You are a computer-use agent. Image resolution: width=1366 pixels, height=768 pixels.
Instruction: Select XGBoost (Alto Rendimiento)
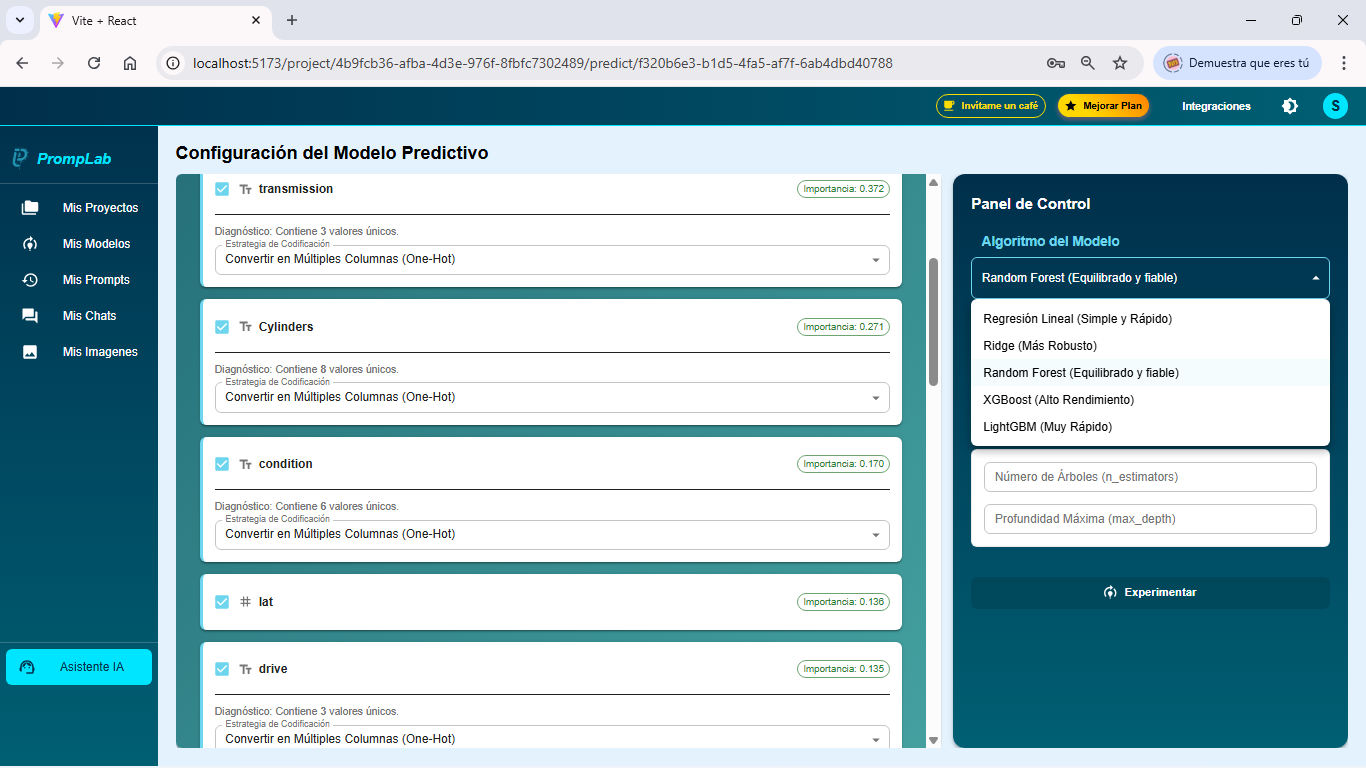point(1150,400)
